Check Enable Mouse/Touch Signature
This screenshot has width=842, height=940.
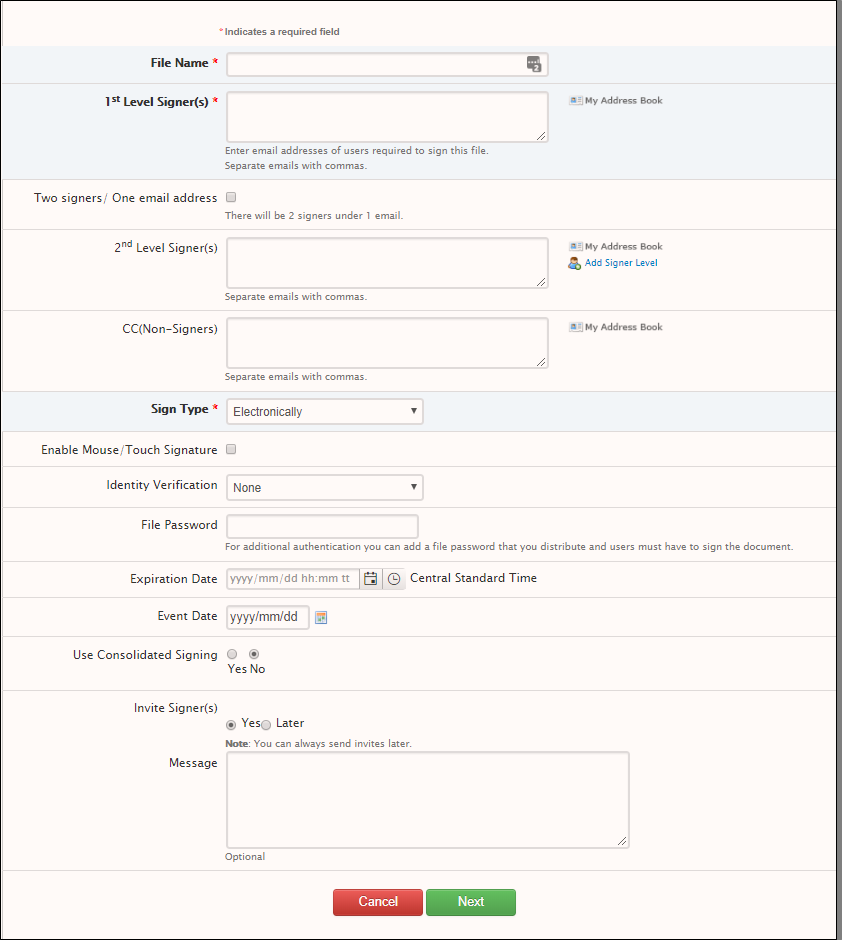point(230,449)
